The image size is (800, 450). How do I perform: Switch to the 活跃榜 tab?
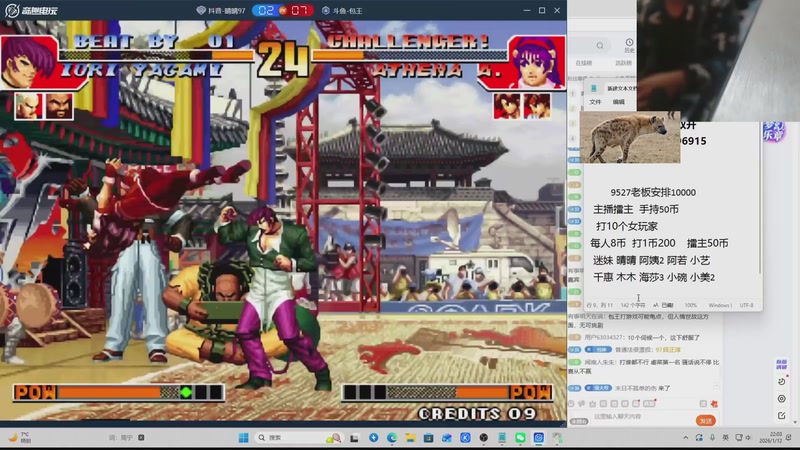(623, 63)
